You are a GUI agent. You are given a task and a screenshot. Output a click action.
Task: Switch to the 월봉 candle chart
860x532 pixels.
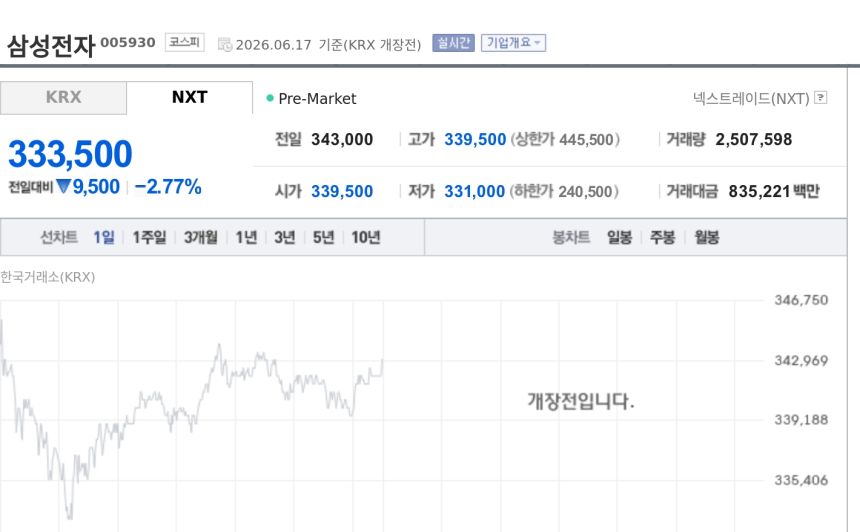pos(707,237)
